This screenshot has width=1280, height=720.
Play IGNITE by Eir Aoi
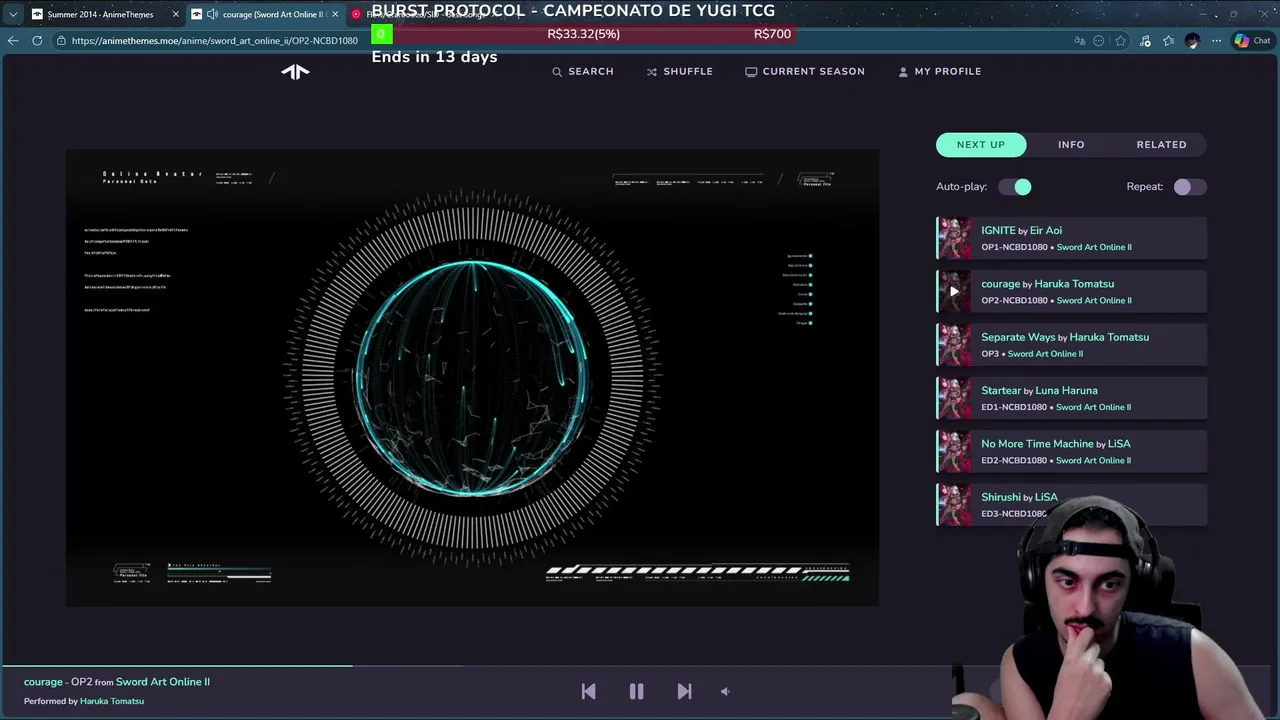[1072, 238]
